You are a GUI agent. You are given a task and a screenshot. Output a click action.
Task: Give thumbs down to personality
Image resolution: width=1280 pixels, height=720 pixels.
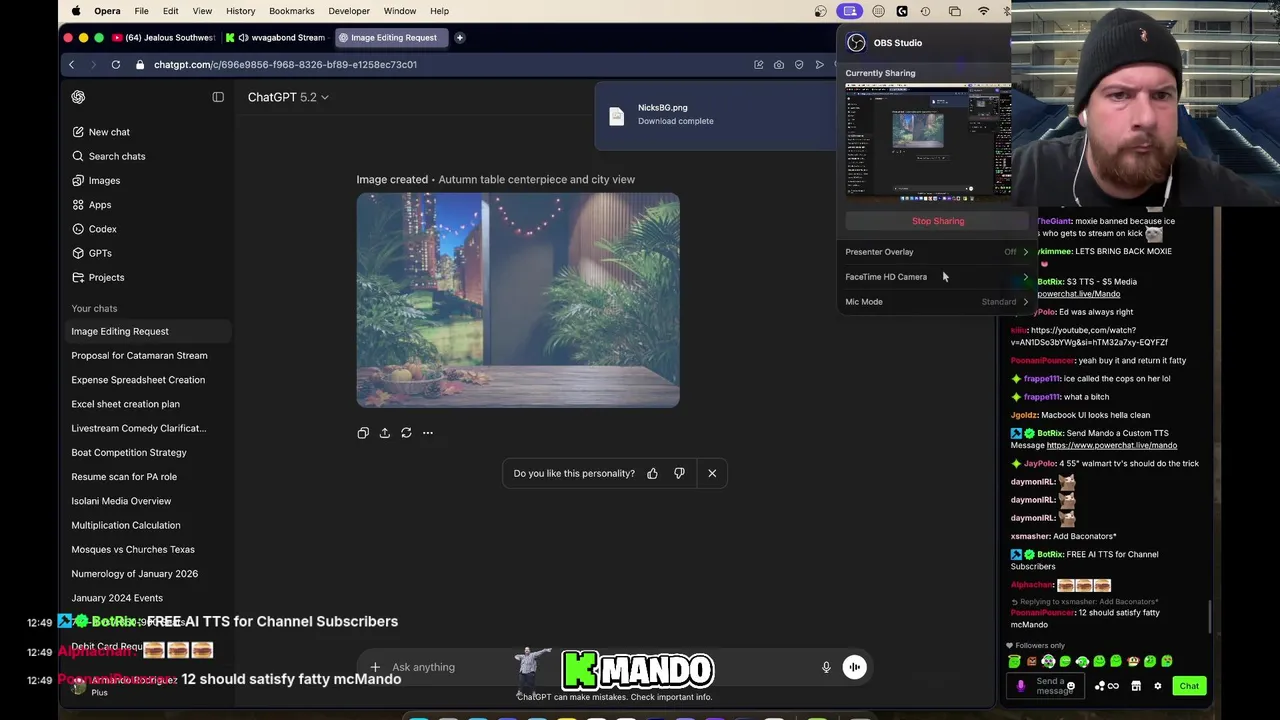click(679, 473)
